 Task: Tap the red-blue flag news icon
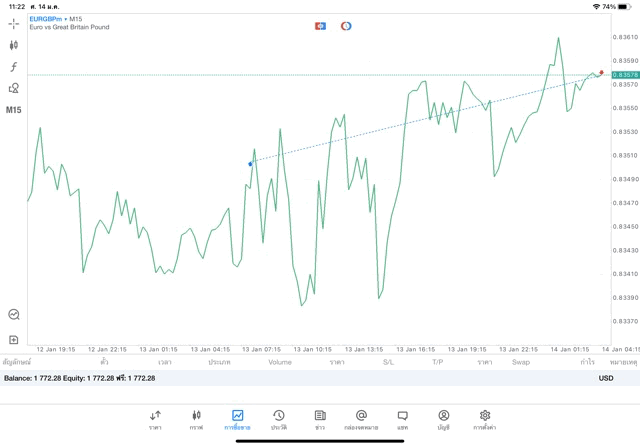pos(320,25)
